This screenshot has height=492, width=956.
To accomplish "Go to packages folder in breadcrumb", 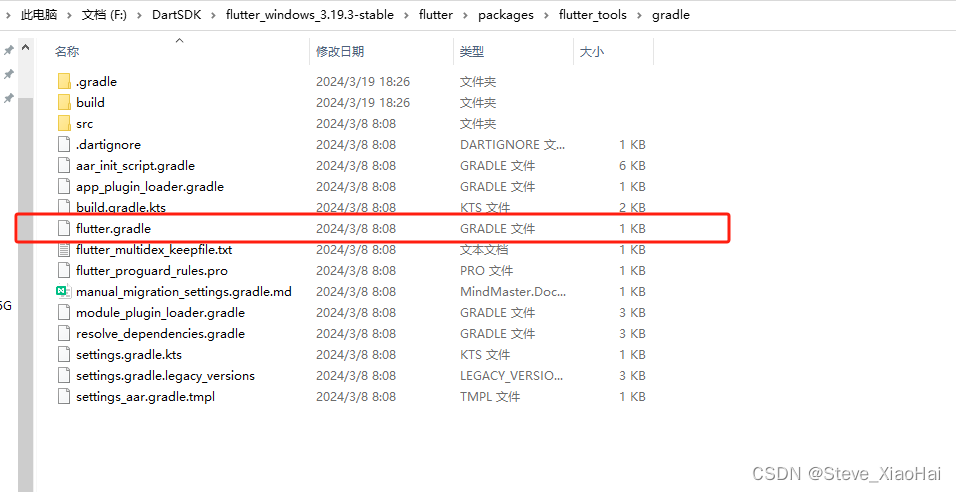I will click(506, 15).
